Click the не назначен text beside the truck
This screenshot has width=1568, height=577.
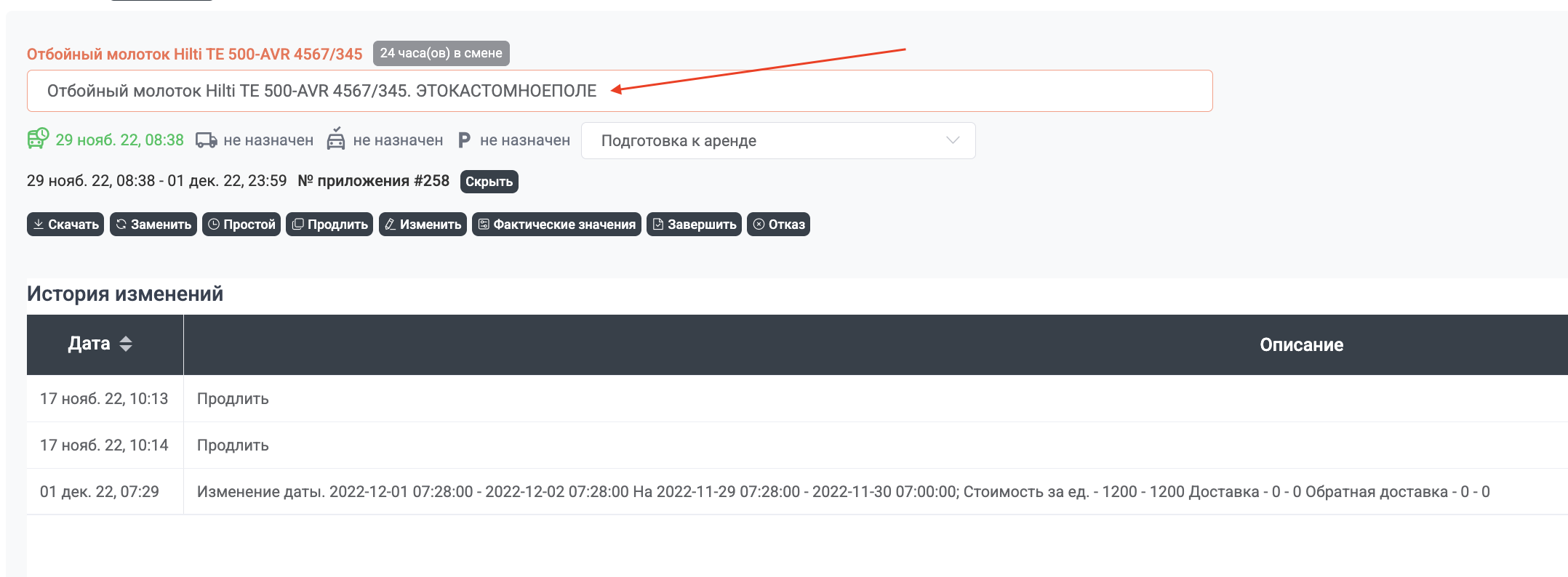tap(268, 140)
